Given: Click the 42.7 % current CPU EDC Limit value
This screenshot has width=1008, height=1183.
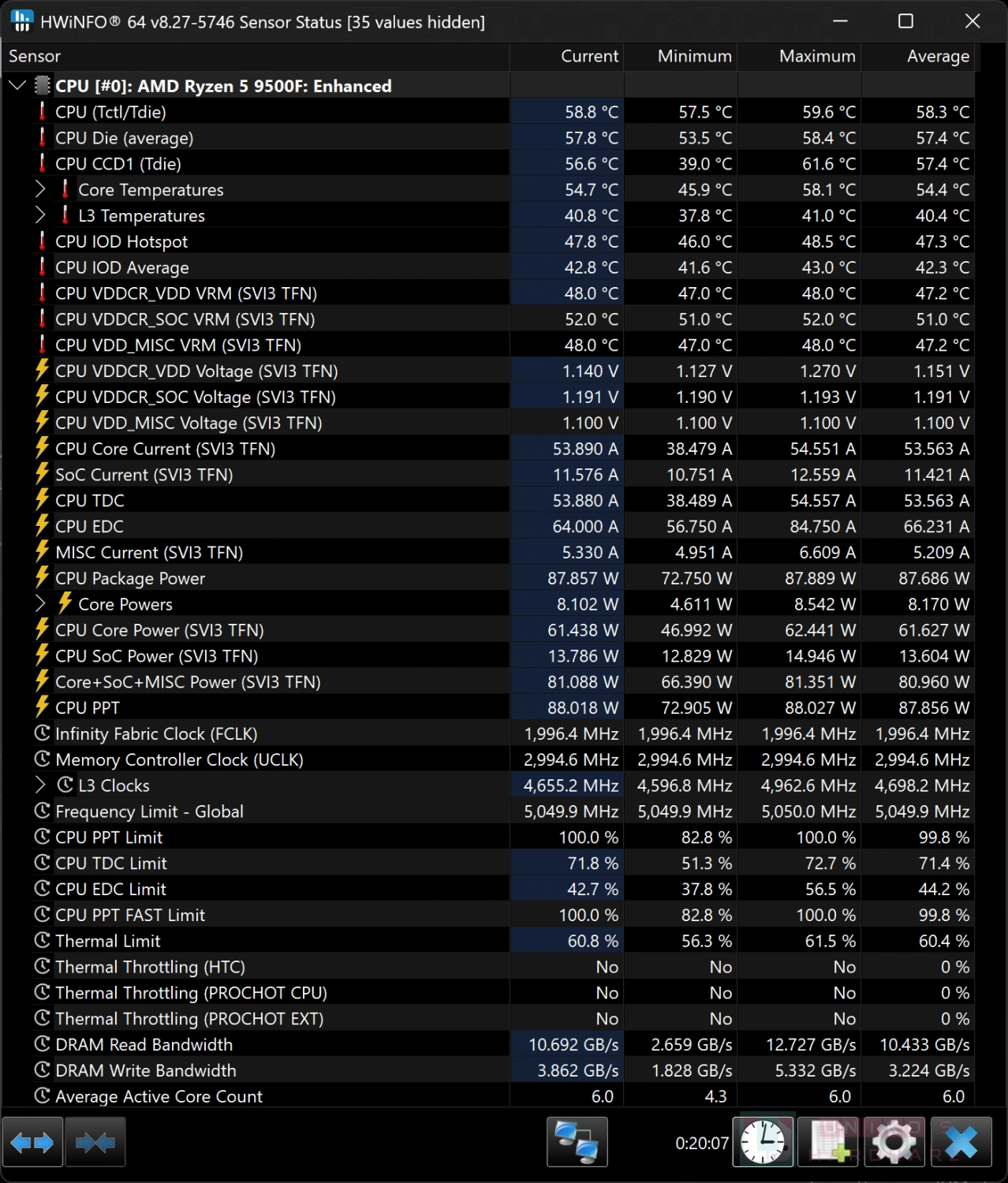Looking at the screenshot, I should pos(593,889).
